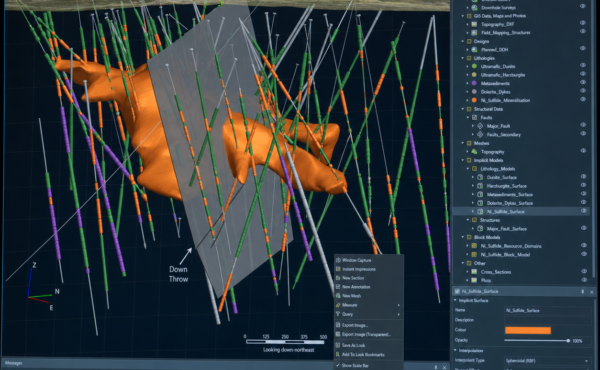Click the Ultramafic_Harzburgite yellow circle icon
The height and width of the screenshot is (370, 600).
474,75
